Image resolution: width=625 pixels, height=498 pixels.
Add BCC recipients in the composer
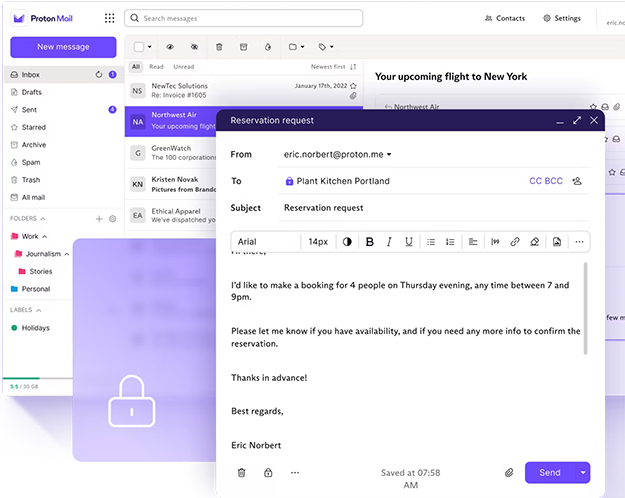click(554, 181)
